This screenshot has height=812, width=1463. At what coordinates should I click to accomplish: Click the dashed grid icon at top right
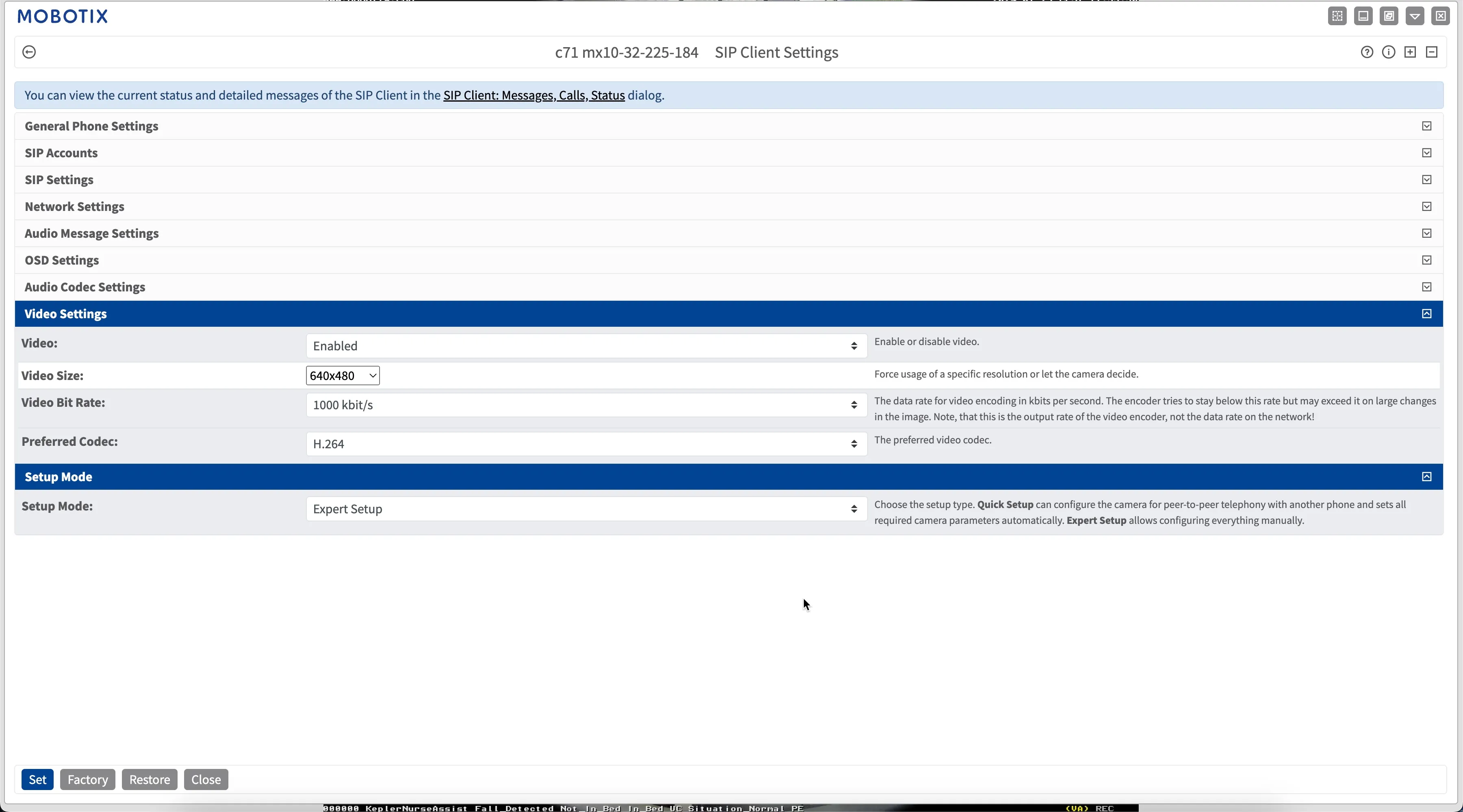1337,16
